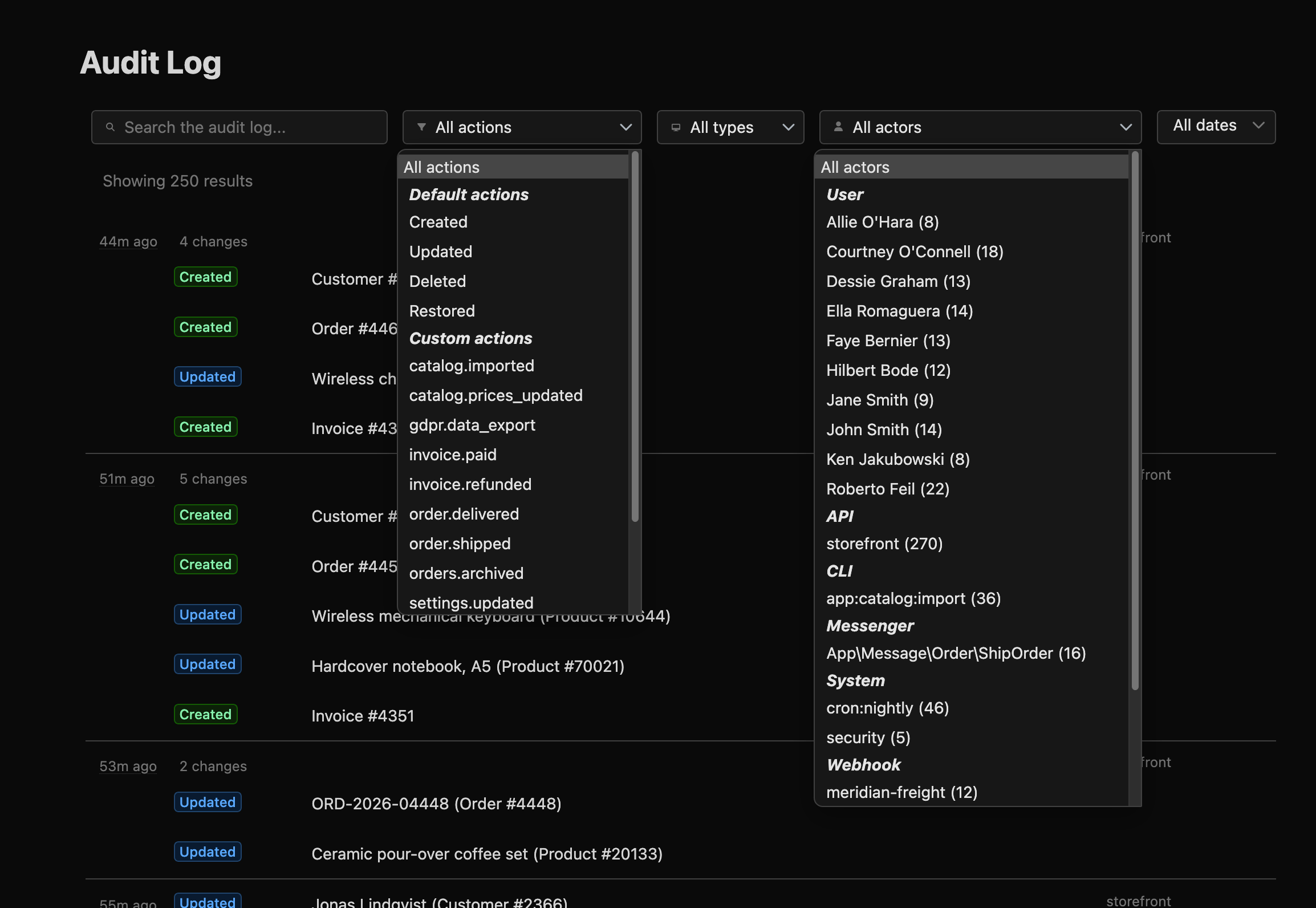The width and height of the screenshot is (1316, 908).
Task: Filter by actor Ella Romaguera (14)
Action: (x=972, y=311)
